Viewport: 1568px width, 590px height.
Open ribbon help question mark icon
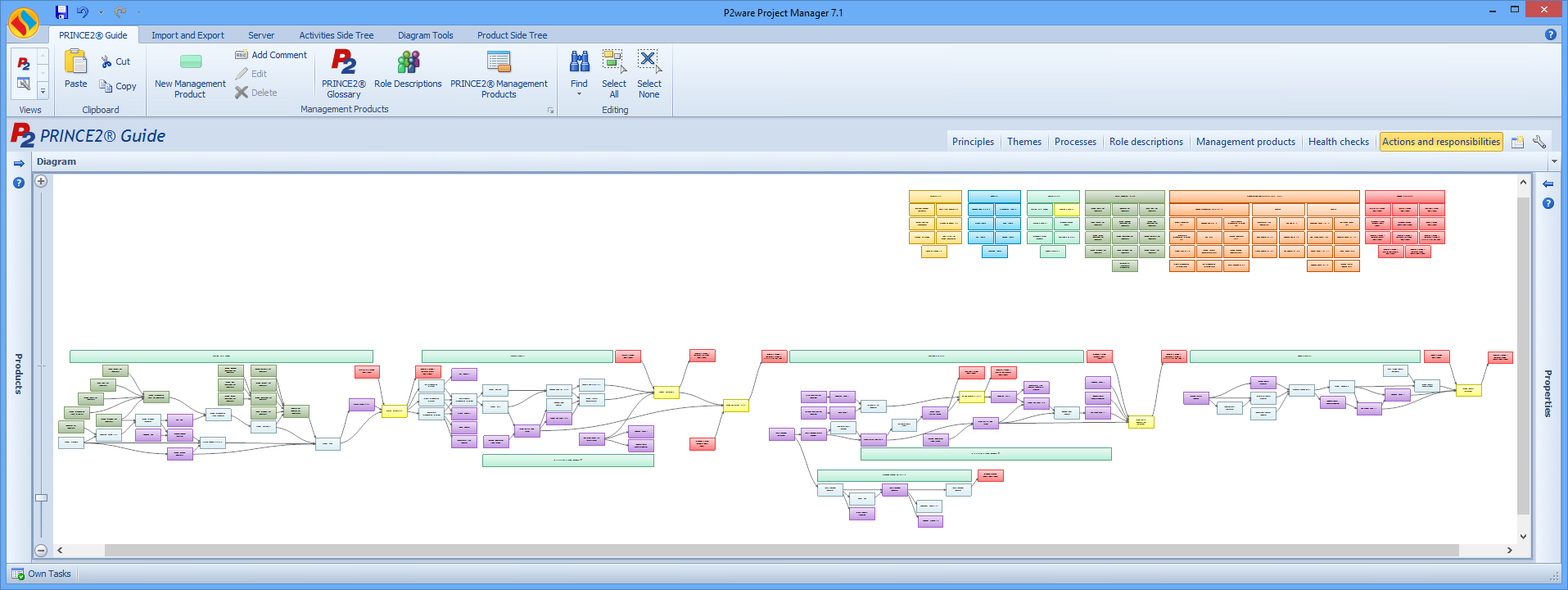(1550, 34)
